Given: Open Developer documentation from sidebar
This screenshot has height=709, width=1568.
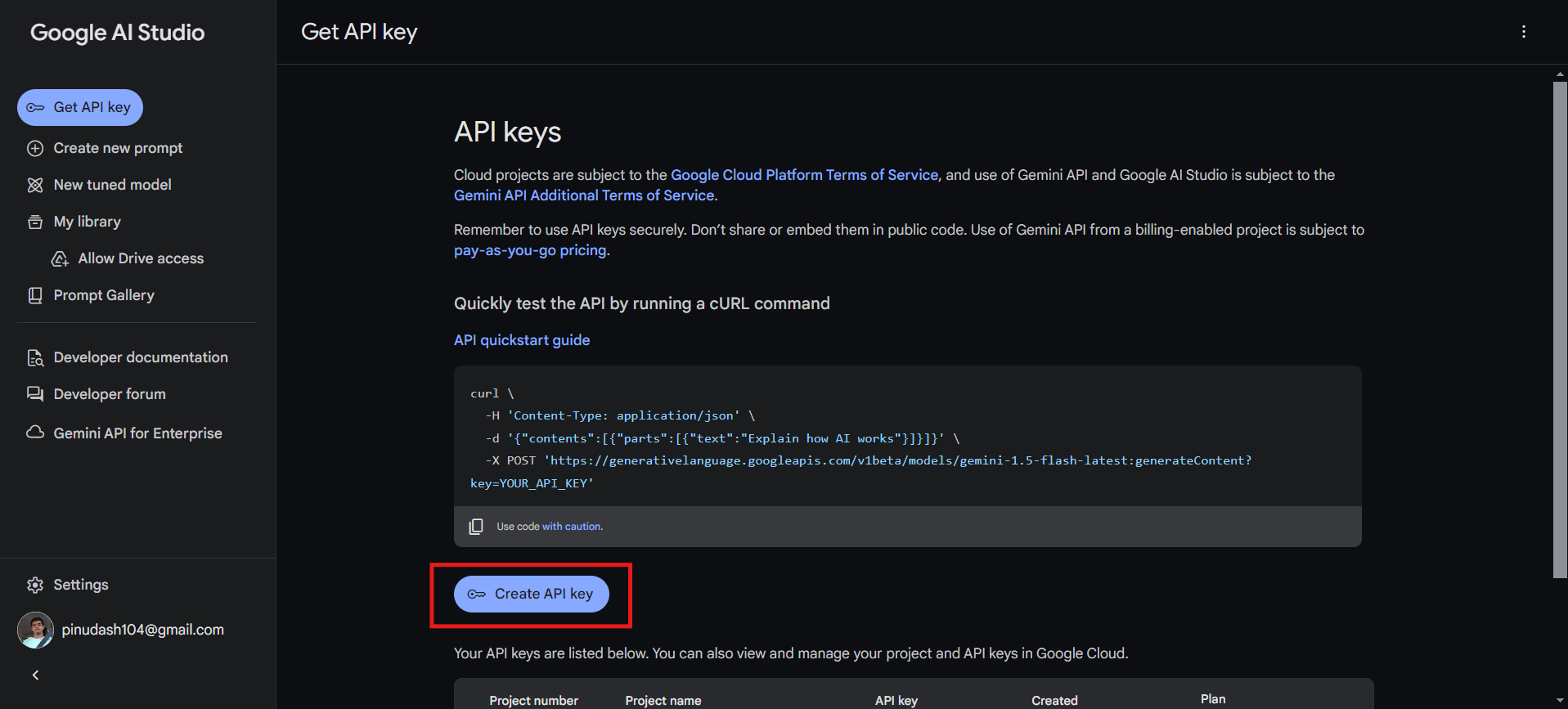Looking at the screenshot, I should [x=140, y=357].
